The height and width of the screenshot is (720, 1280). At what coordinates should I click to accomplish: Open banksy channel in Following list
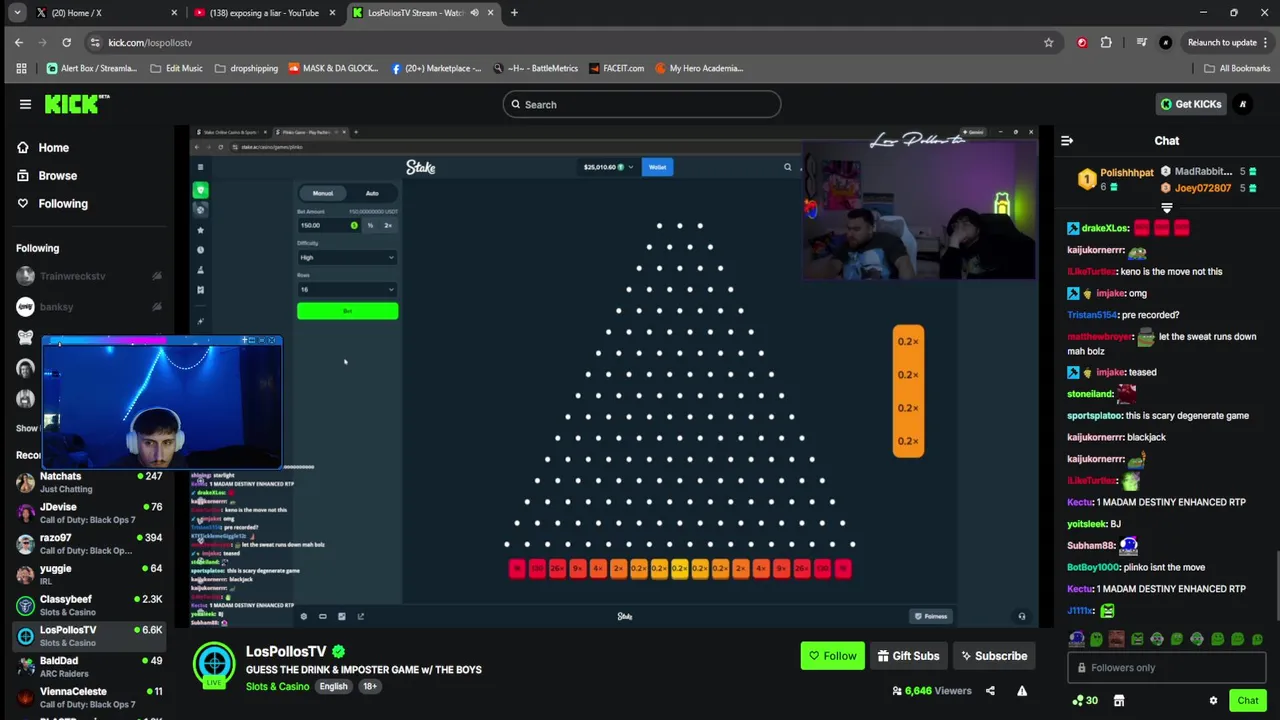pyautogui.click(x=88, y=307)
